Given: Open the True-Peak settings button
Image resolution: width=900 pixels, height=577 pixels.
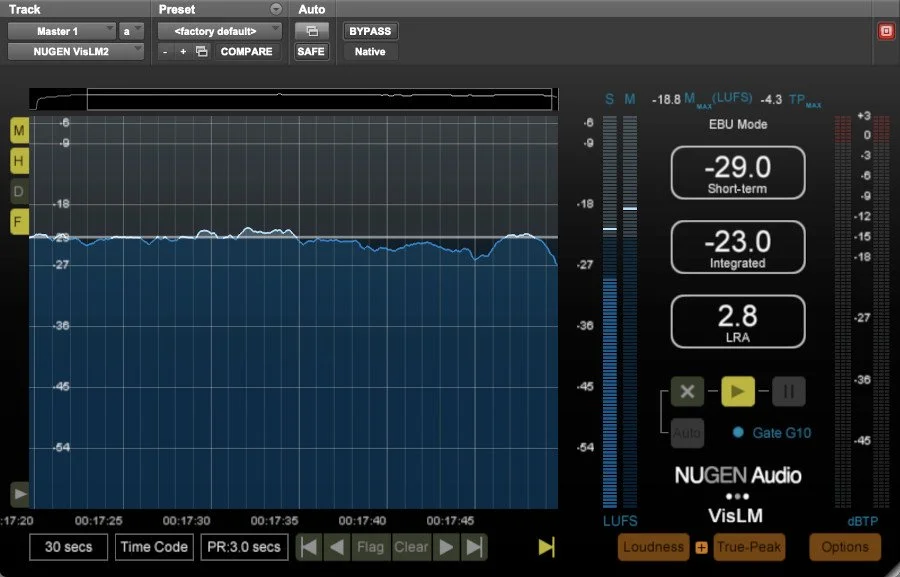Looking at the screenshot, I should click(748, 547).
